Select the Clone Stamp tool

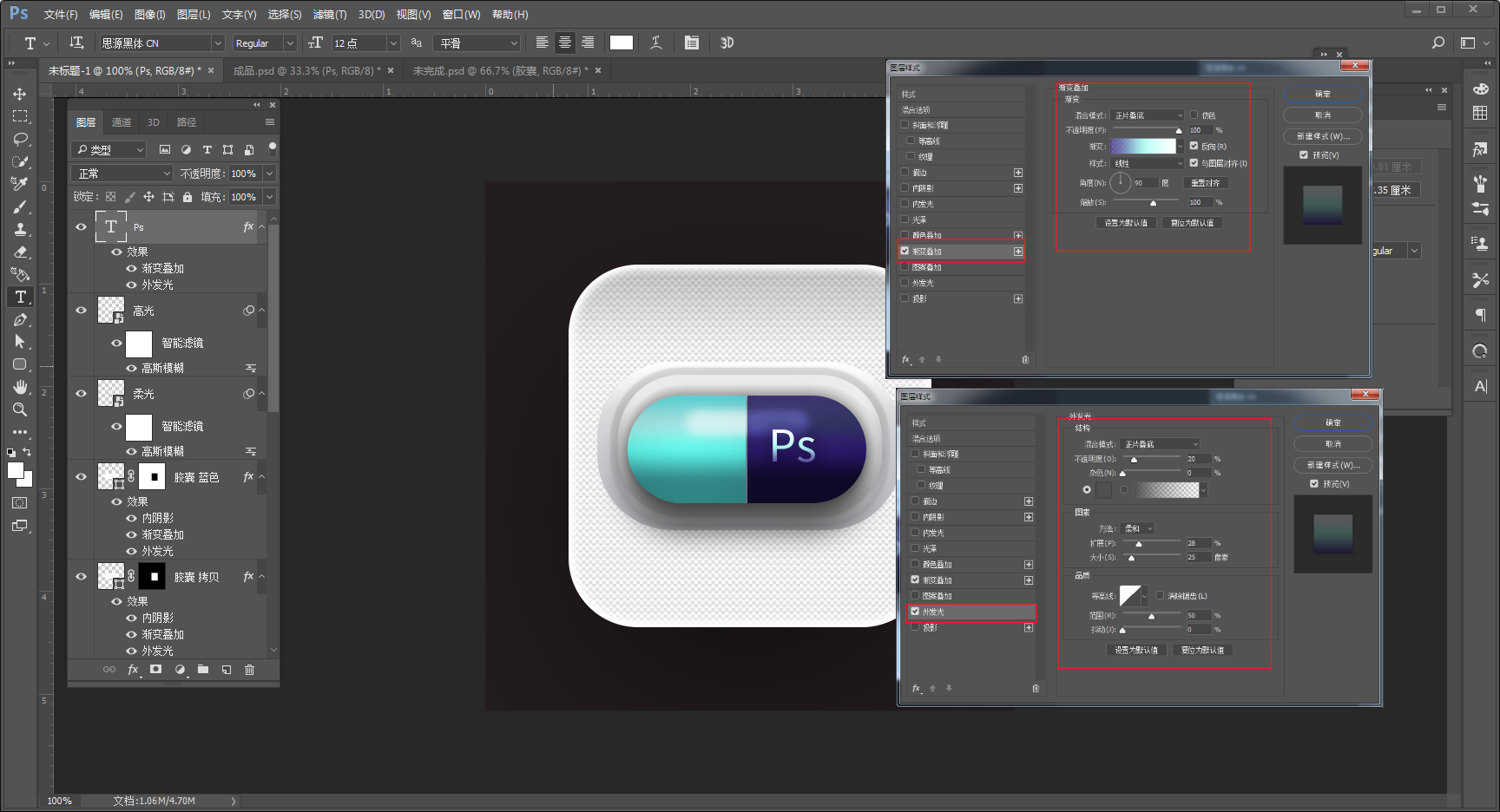point(19,229)
